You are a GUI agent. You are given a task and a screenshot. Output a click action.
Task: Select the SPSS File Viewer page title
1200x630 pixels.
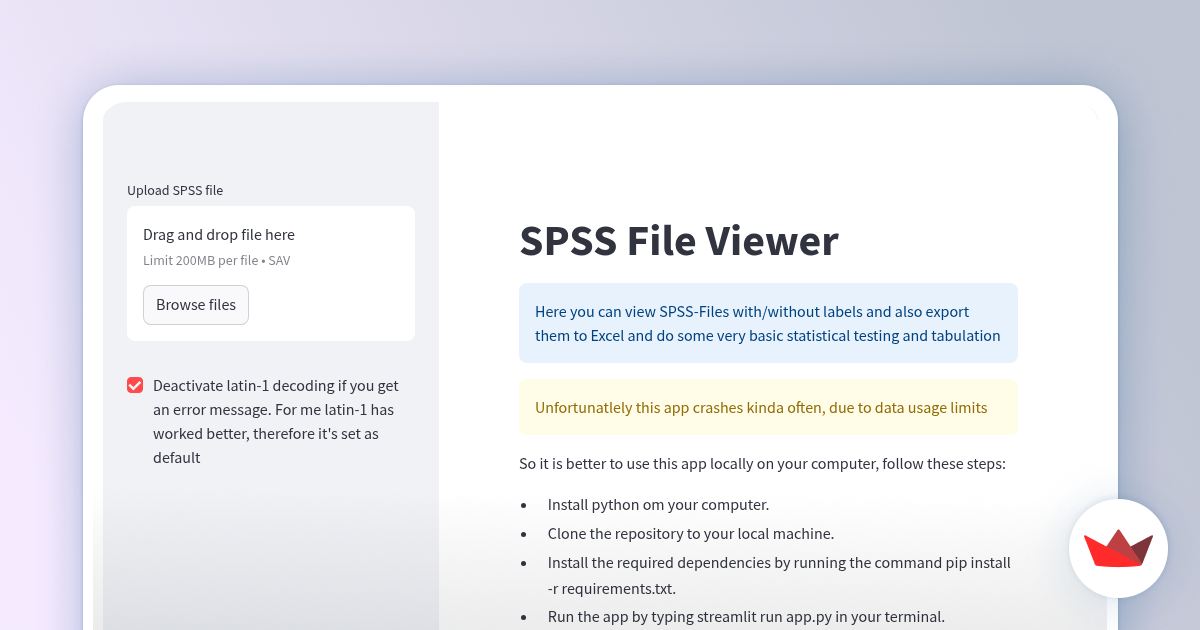(x=678, y=241)
